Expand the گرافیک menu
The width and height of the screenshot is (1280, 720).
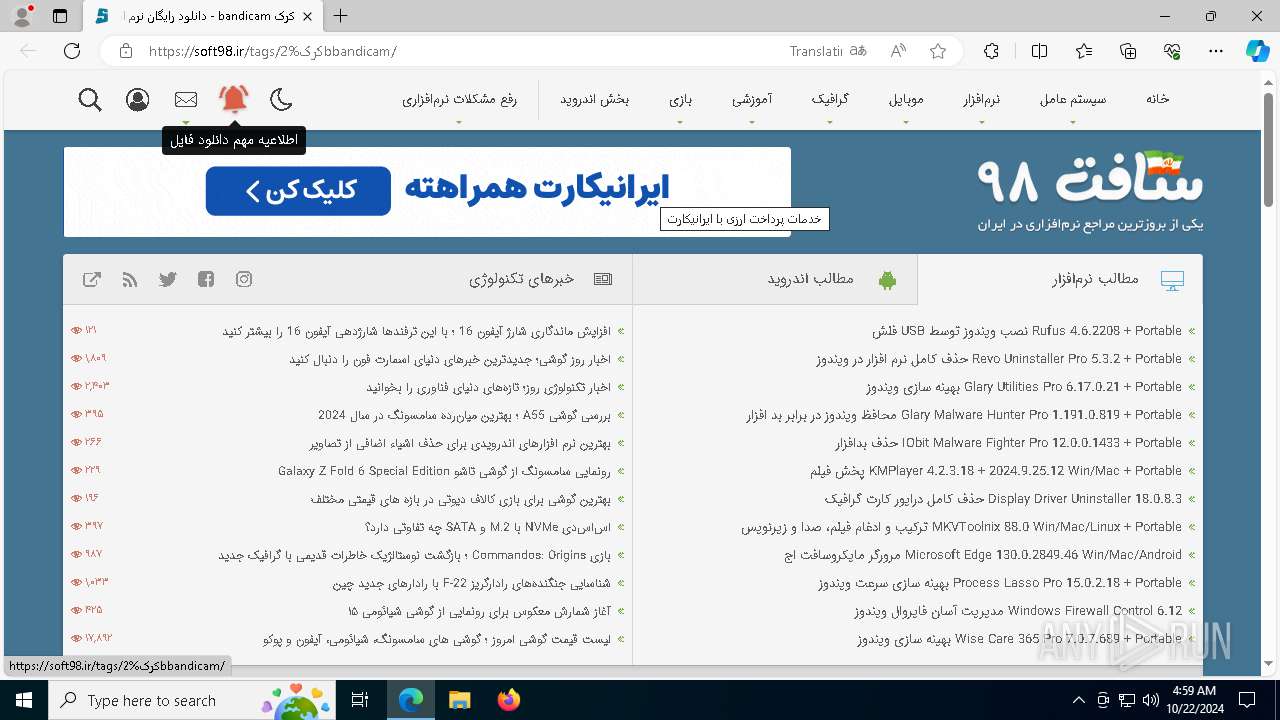click(x=830, y=99)
